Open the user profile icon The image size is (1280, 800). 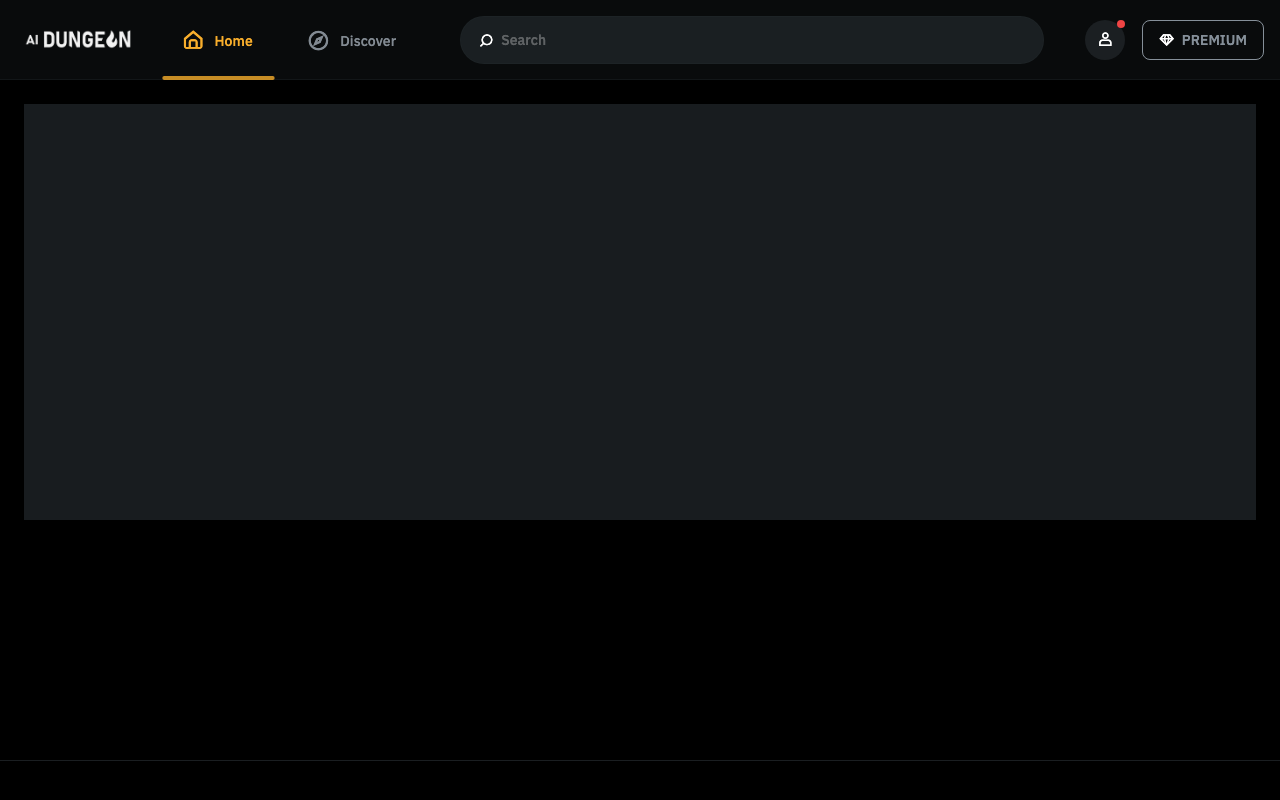pyautogui.click(x=1105, y=39)
